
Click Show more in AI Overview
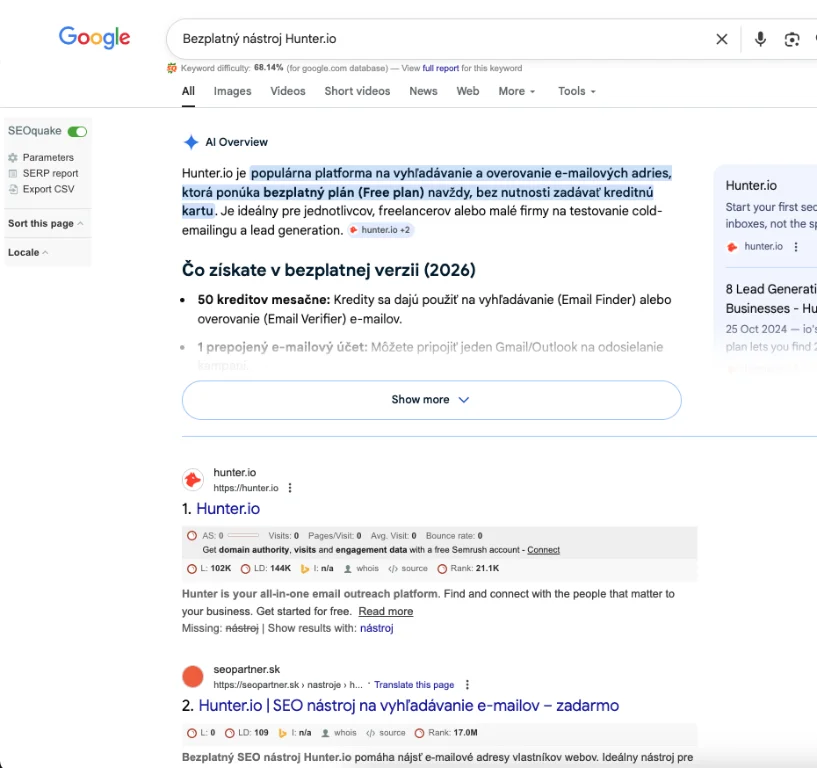tap(431, 399)
